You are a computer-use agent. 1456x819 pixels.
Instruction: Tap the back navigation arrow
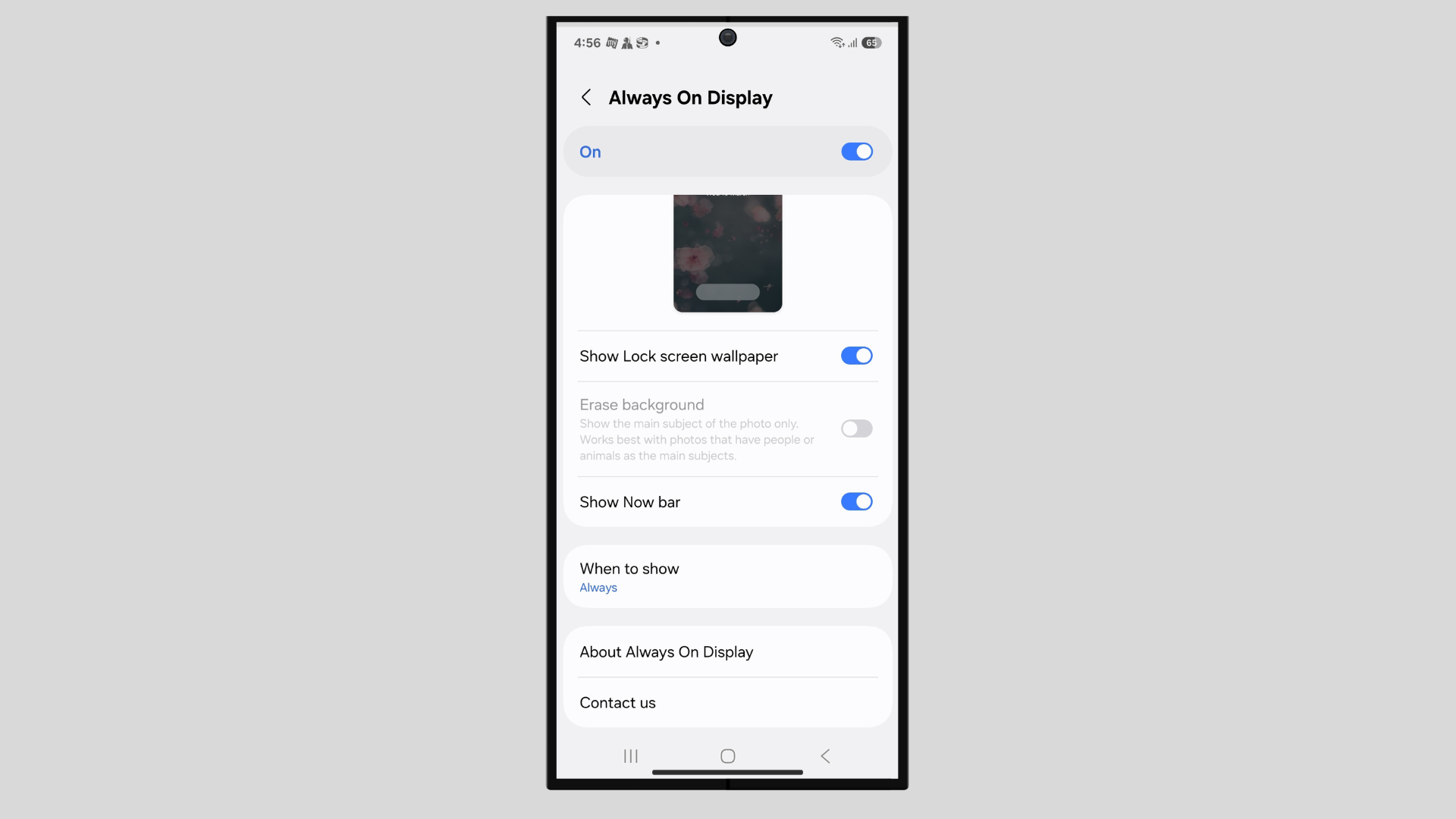tap(586, 97)
